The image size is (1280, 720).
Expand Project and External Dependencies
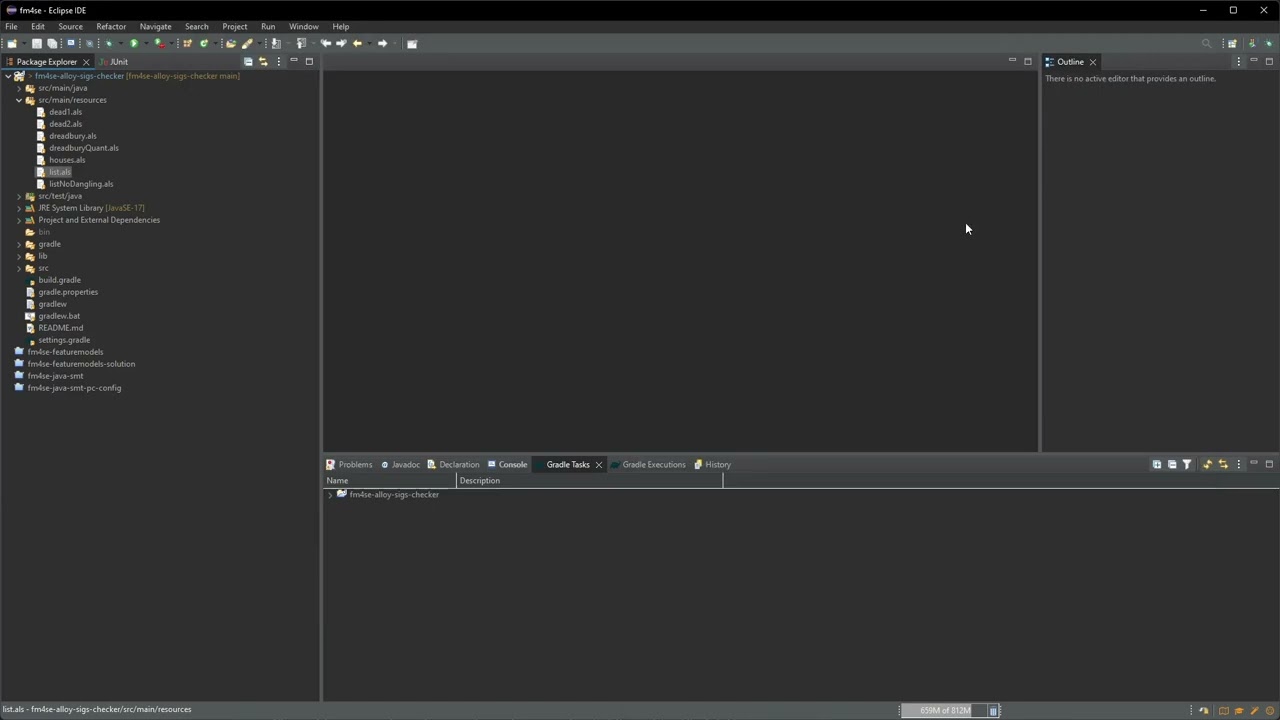click(19, 220)
